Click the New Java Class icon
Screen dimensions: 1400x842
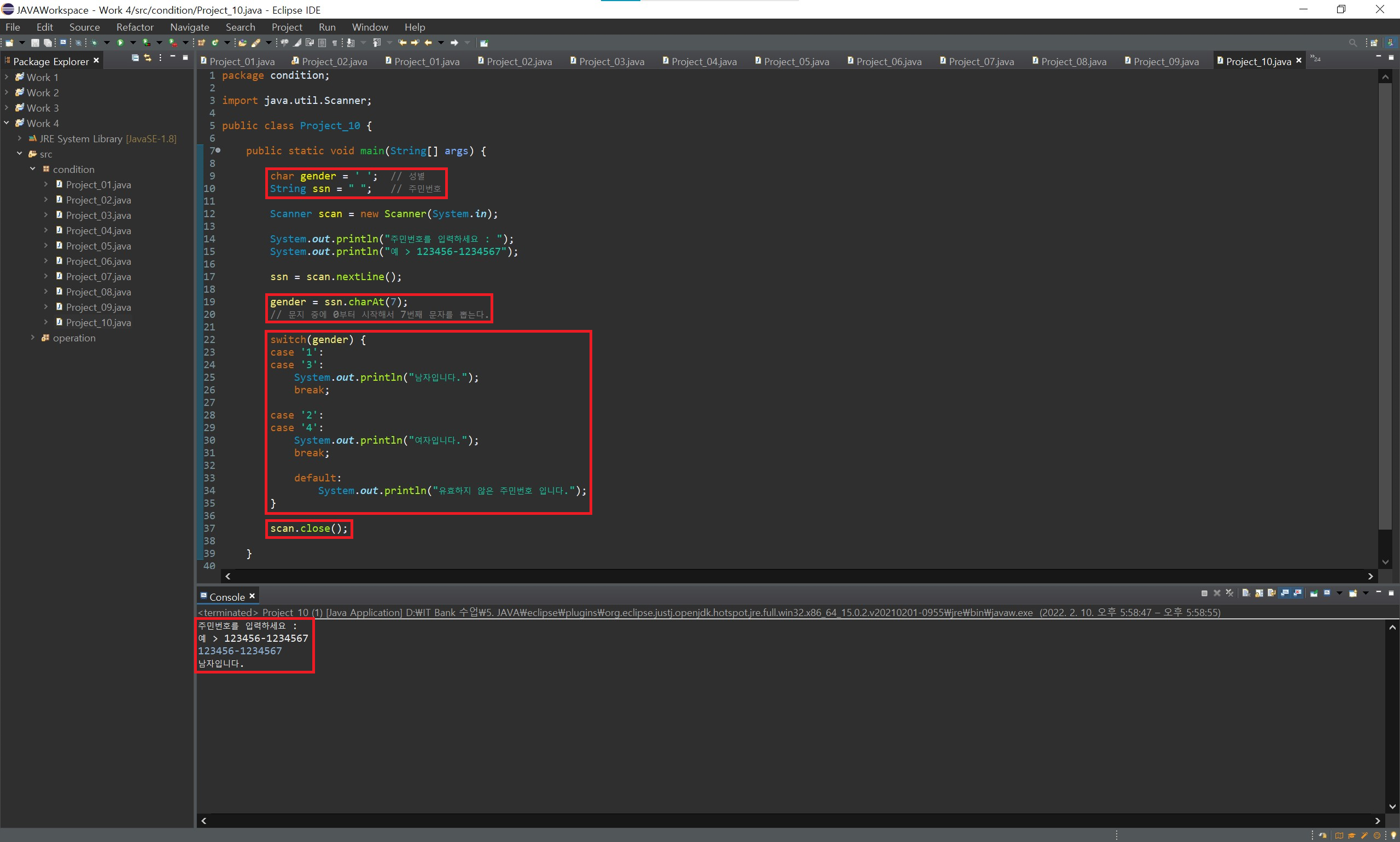click(215, 43)
